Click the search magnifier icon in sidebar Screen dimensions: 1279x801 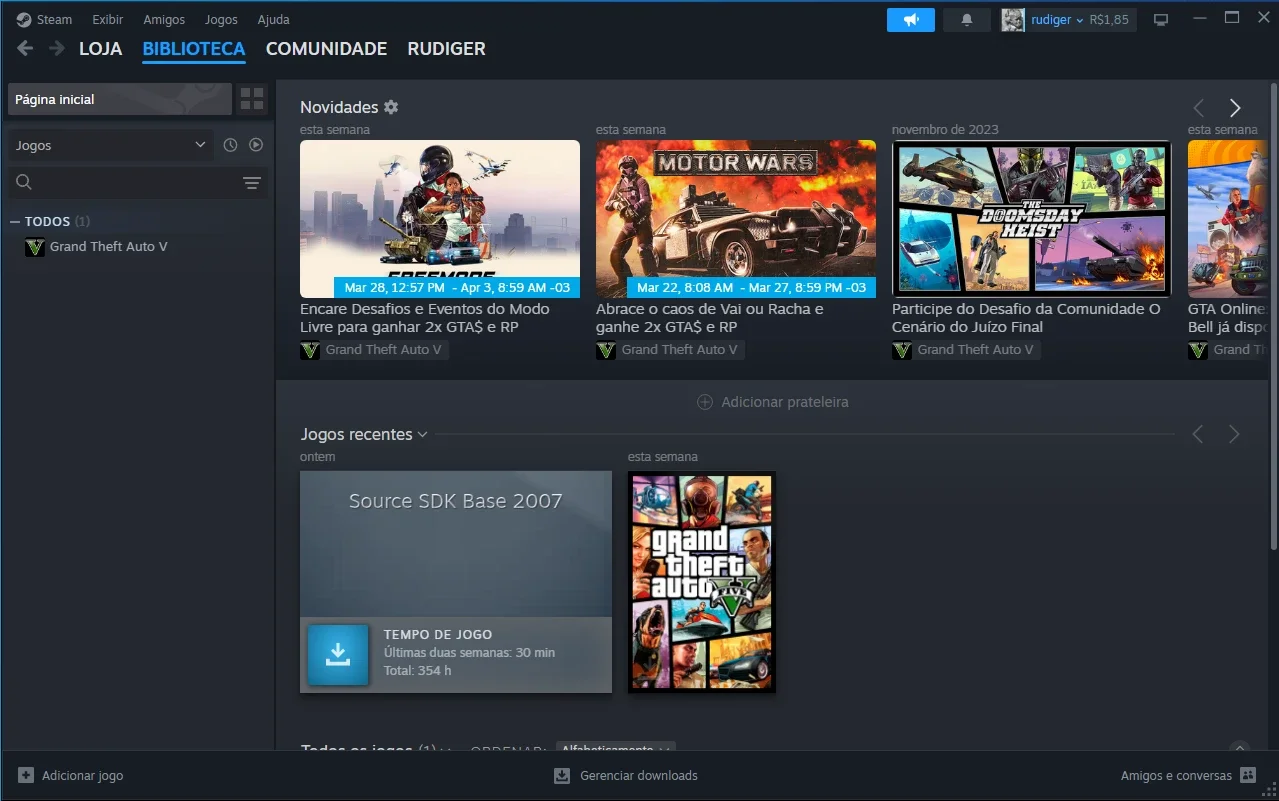pyautogui.click(x=24, y=182)
